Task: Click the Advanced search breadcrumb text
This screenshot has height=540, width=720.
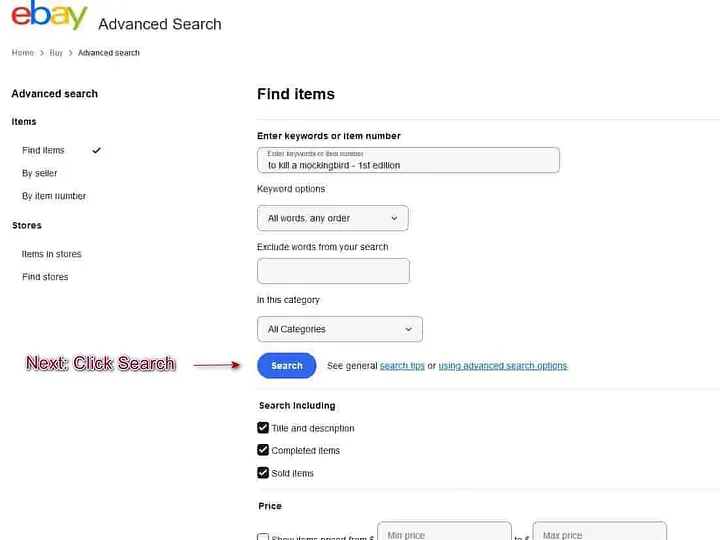Action: pyautogui.click(x=109, y=53)
